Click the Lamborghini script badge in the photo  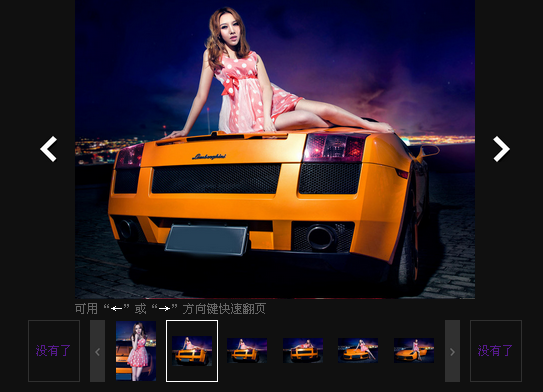click(209, 157)
